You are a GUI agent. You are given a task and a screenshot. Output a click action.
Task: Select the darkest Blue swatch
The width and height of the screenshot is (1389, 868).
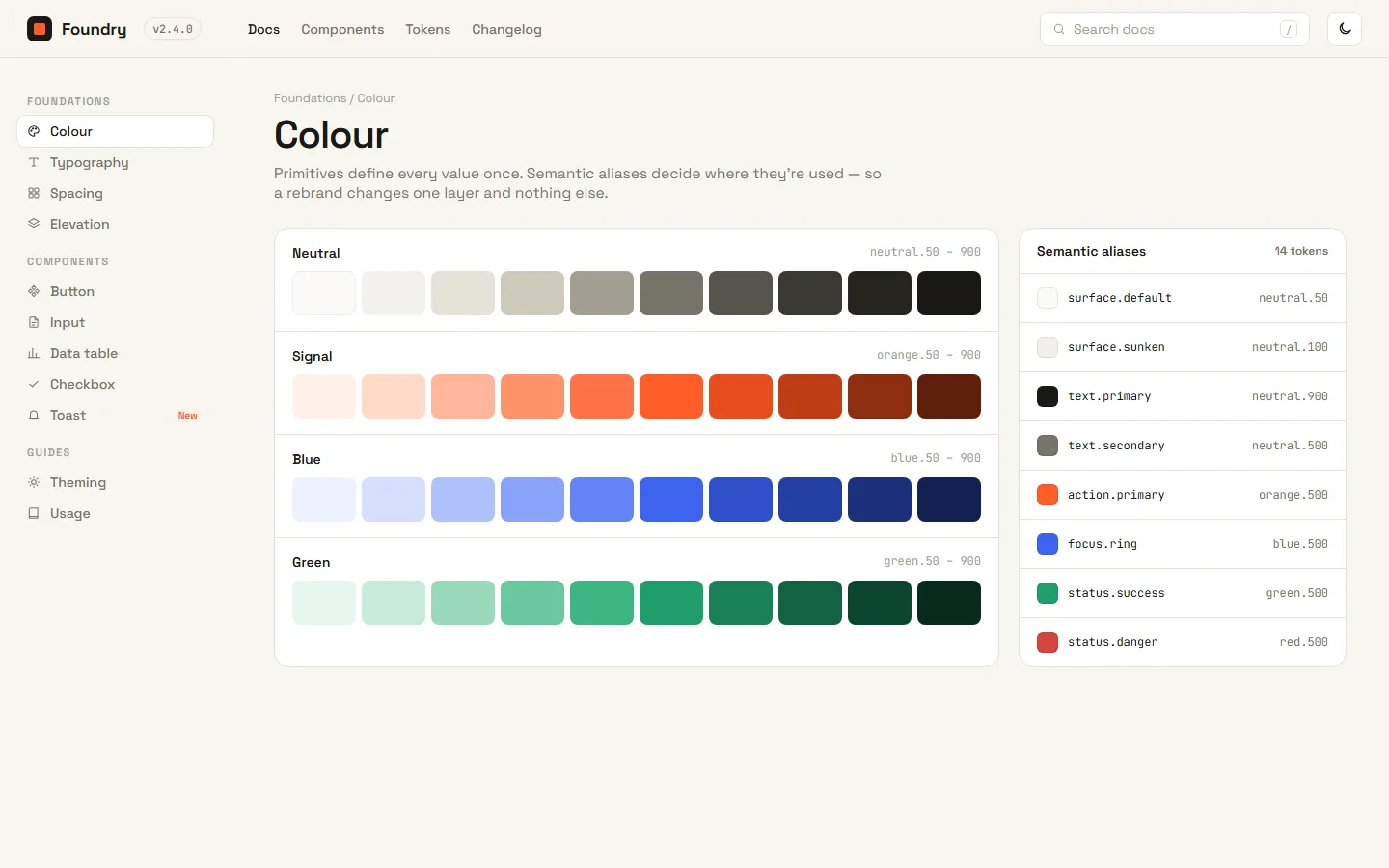pos(949,500)
